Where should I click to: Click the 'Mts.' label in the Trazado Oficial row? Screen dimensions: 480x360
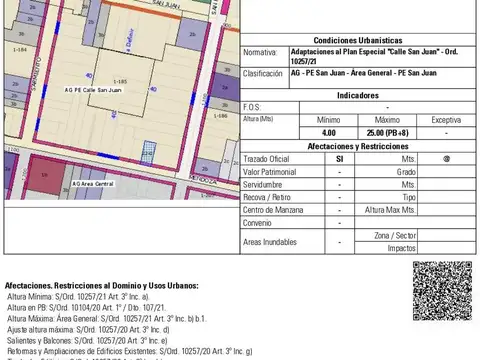pos(408,159)
